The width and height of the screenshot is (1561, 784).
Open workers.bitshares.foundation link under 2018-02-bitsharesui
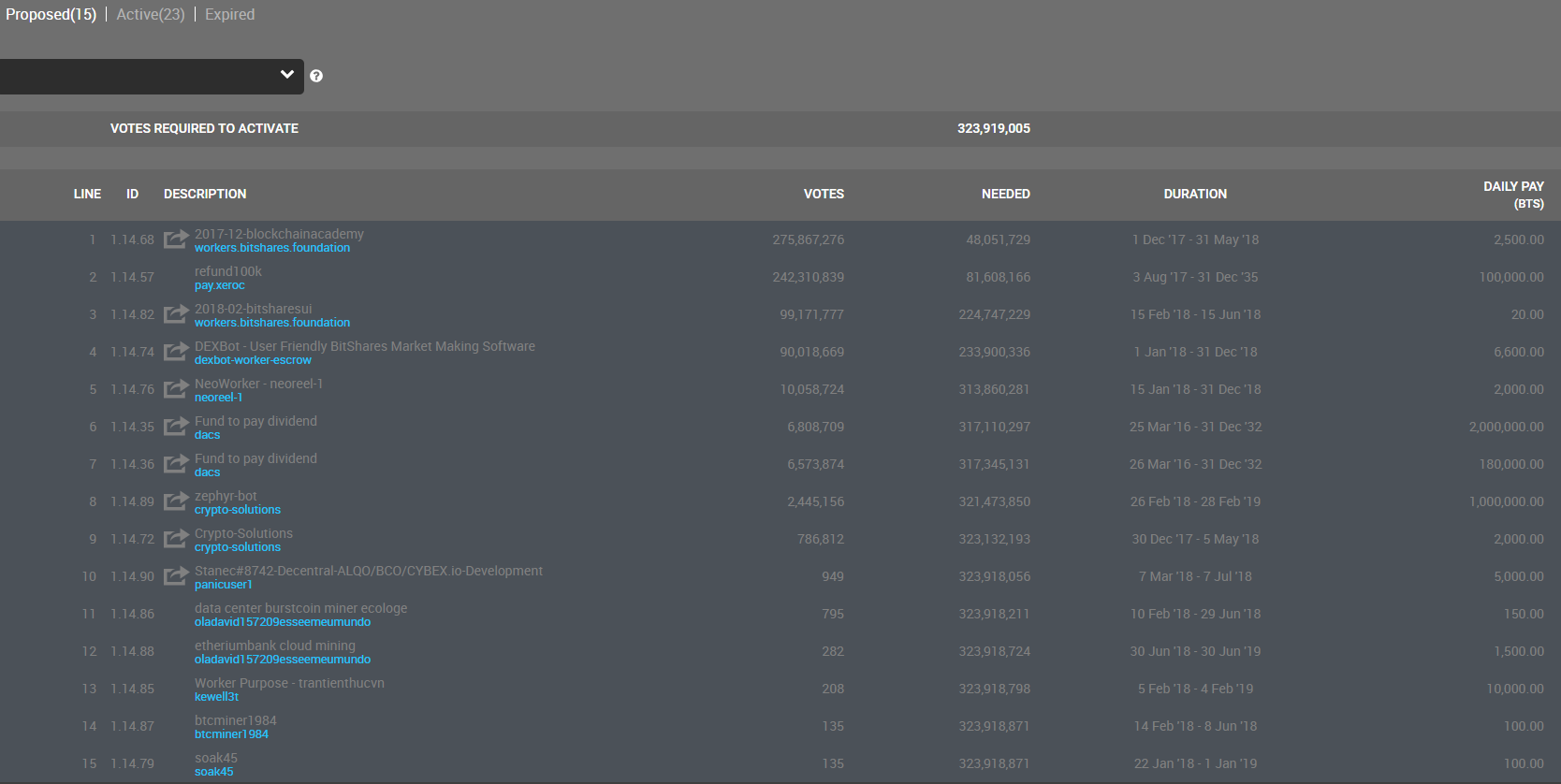(x=272, y=323)
